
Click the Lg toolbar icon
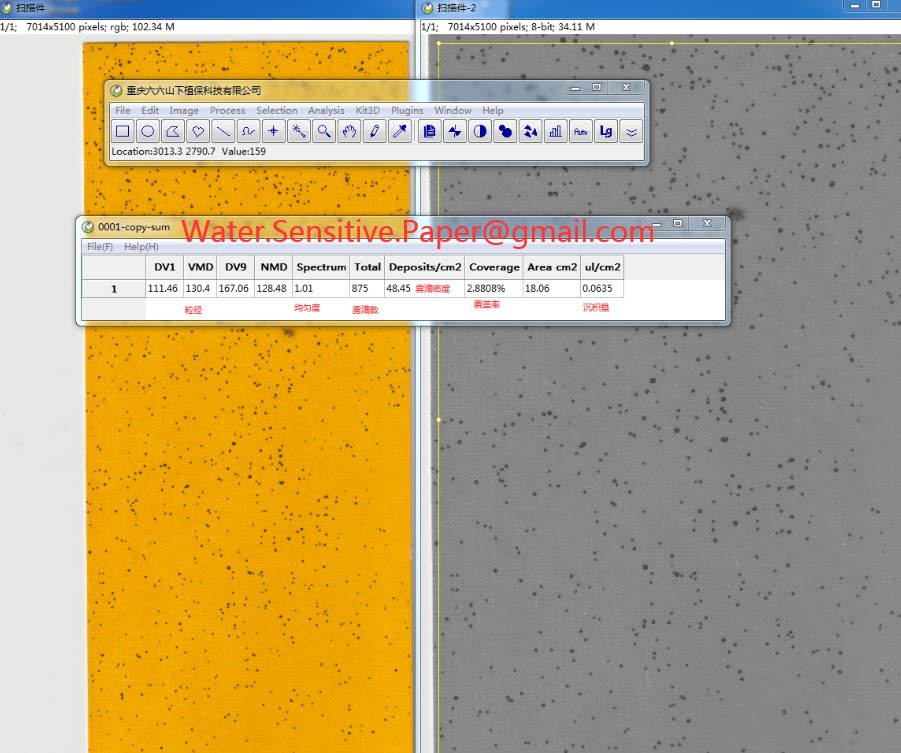pyautogui.click(x=606, y=132)
